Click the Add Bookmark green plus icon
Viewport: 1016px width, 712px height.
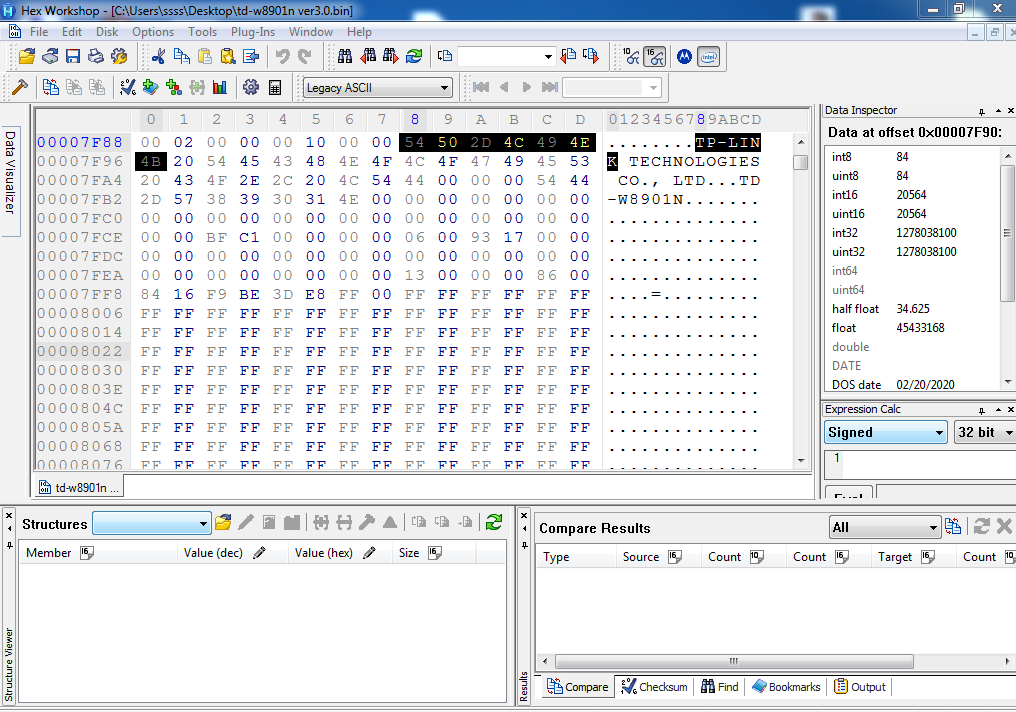[x=150, y=87]
